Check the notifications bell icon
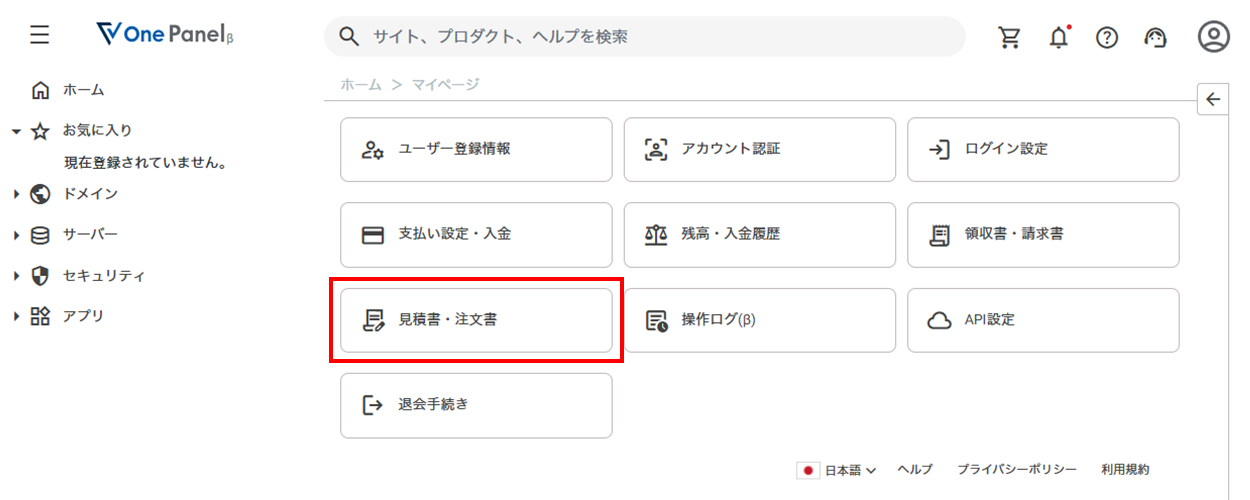This screenshot has height=500, width=1250. click(1059, 37)
